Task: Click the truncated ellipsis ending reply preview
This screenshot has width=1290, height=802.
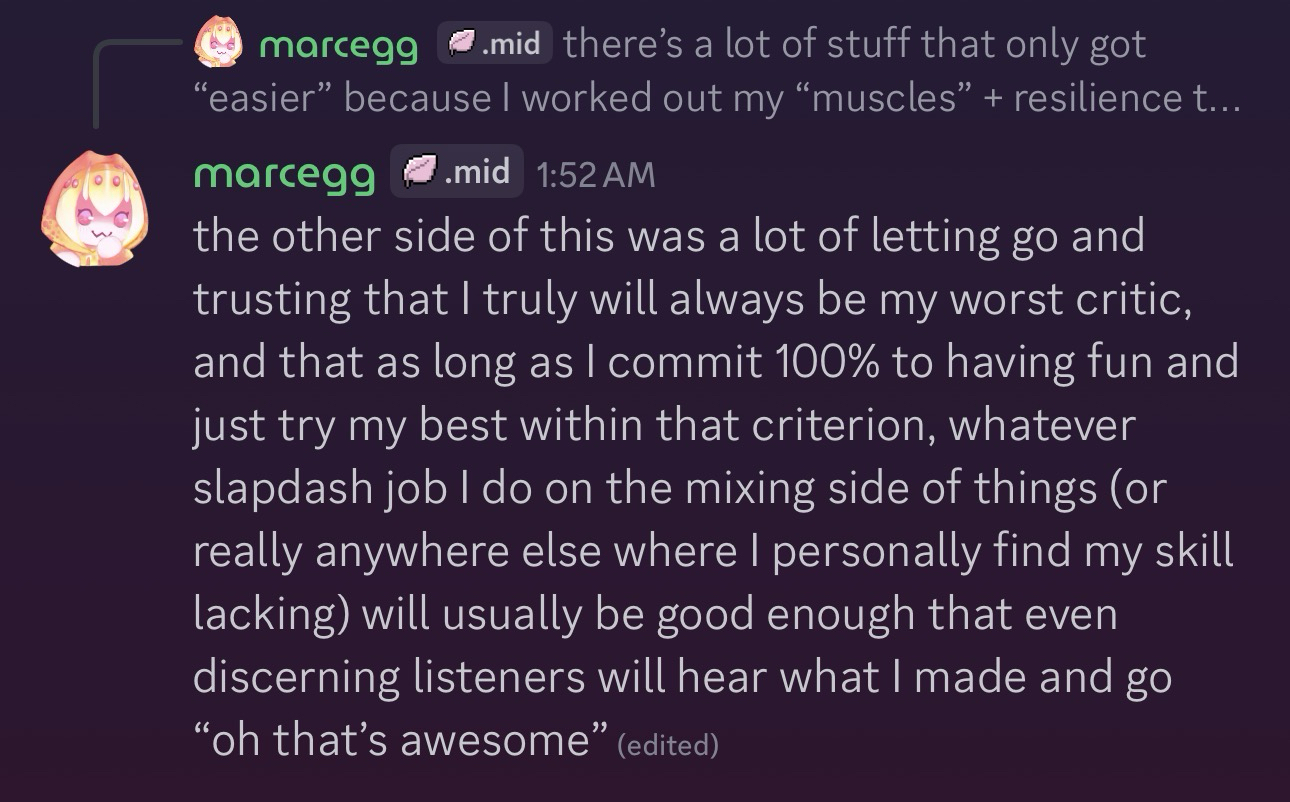Action: click(x=1216, y=98)
